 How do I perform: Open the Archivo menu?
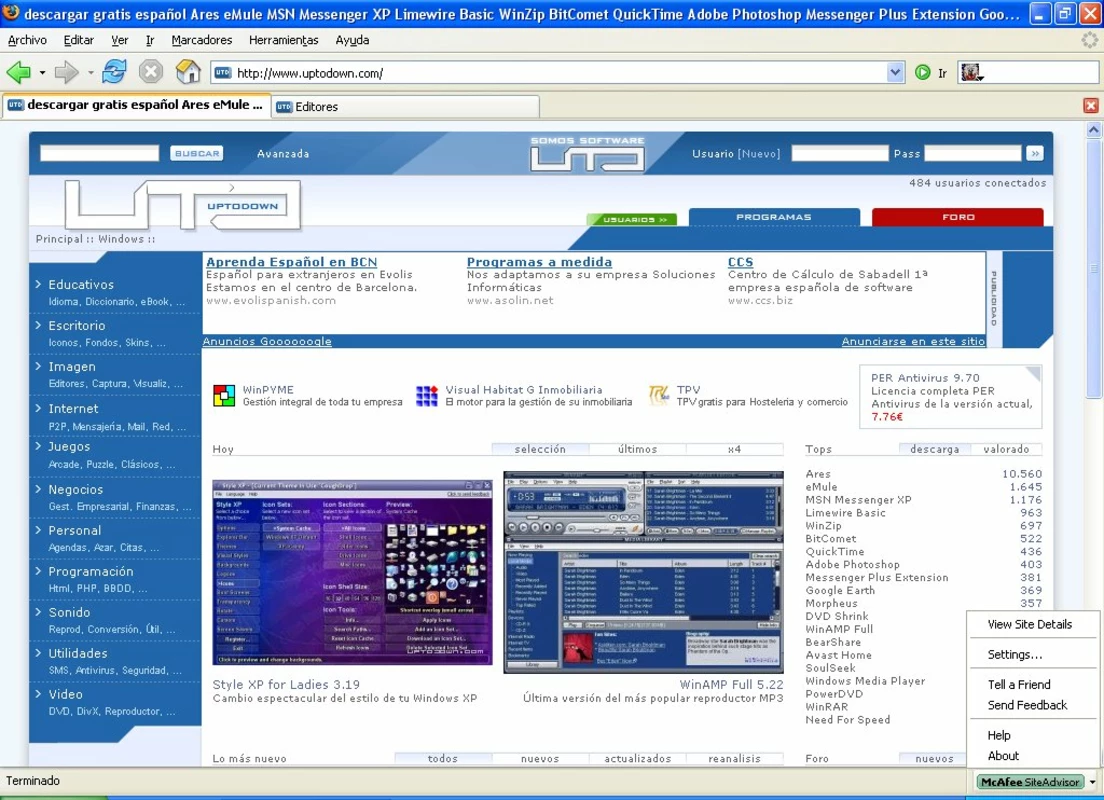tap(27, 40)
